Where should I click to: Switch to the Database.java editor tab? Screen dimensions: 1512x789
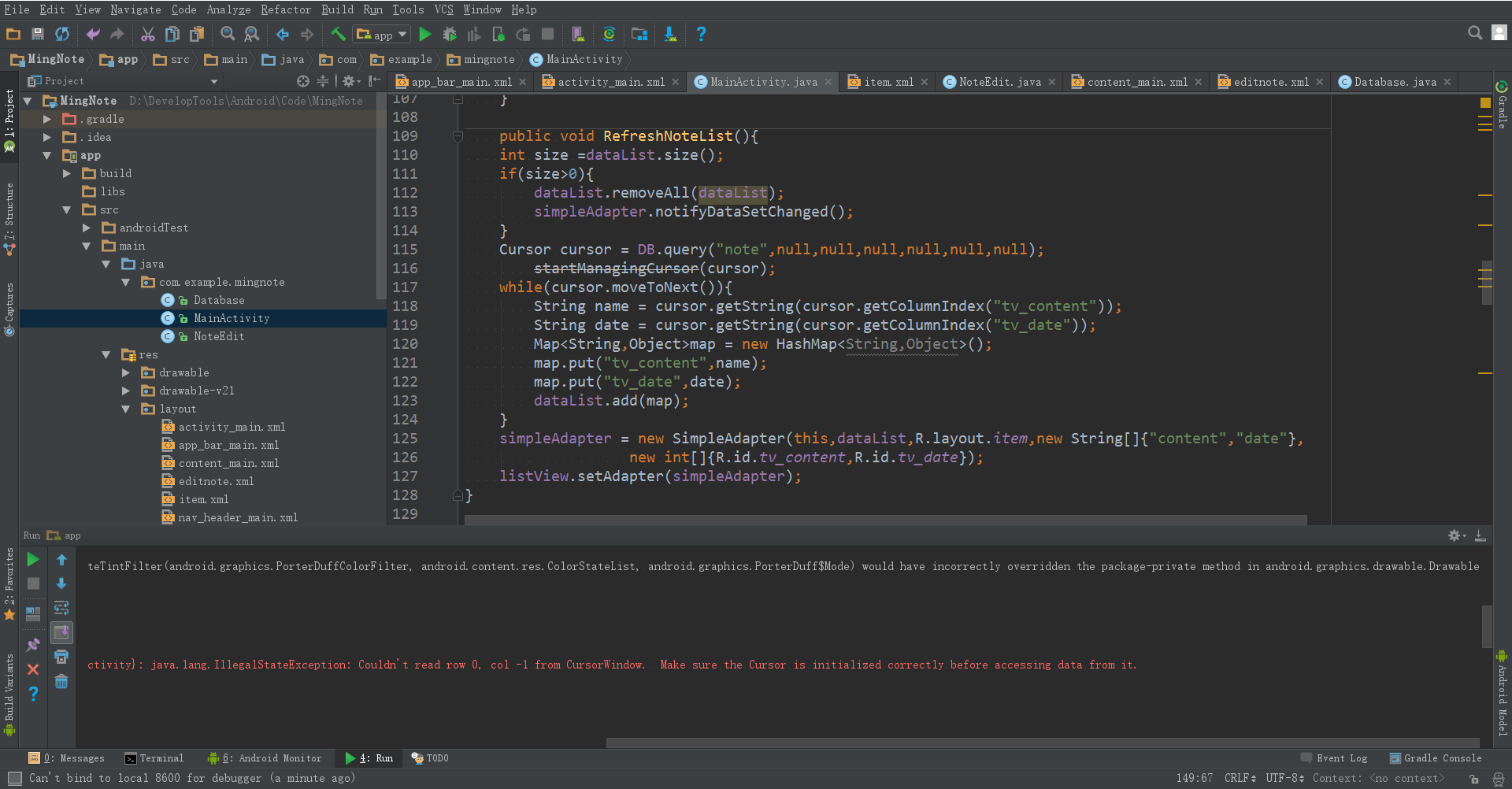click(1394, 82)
